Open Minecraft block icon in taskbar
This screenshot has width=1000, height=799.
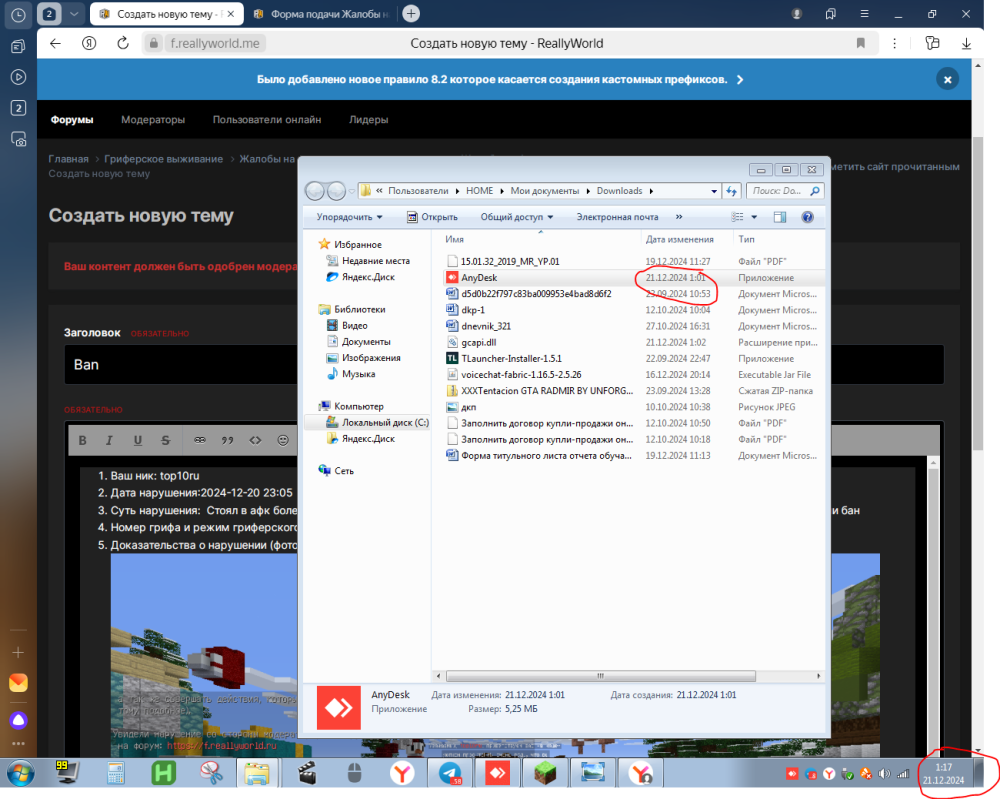pyautogui.click(x=545, y=773)
